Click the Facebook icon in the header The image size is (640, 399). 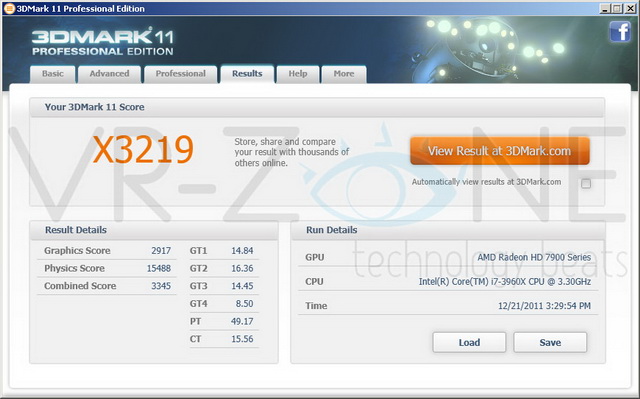[620, 32]
